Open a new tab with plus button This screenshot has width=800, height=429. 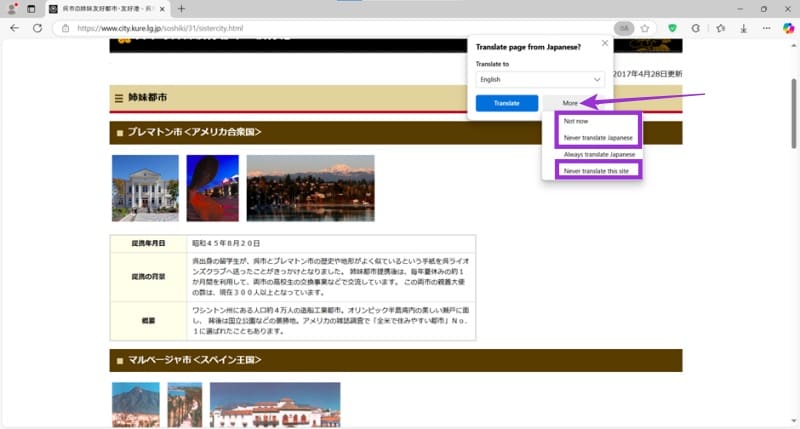pyautogui.click(x=181, y=8)
